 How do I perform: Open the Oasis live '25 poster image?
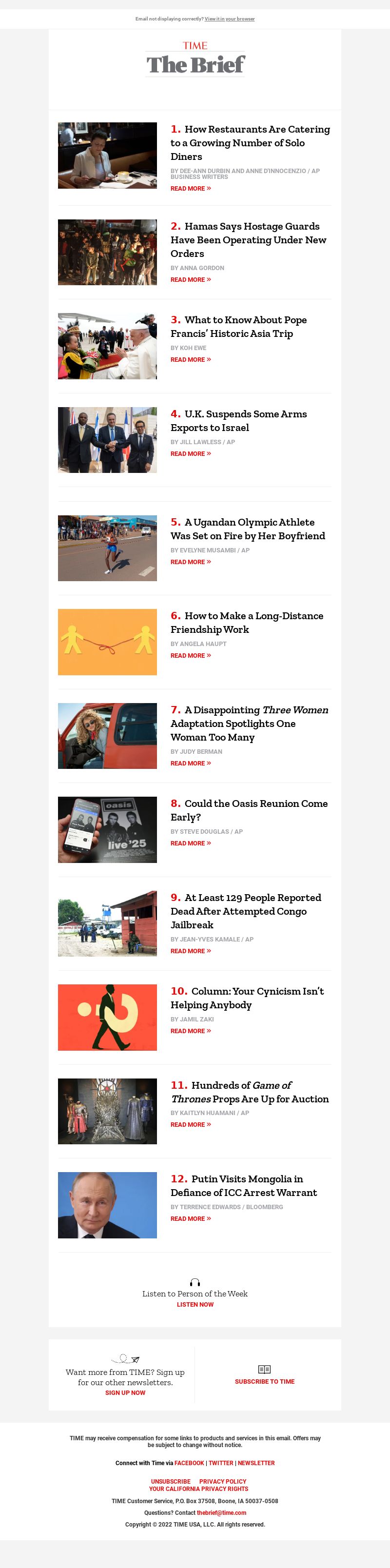[x=107, y=830]
